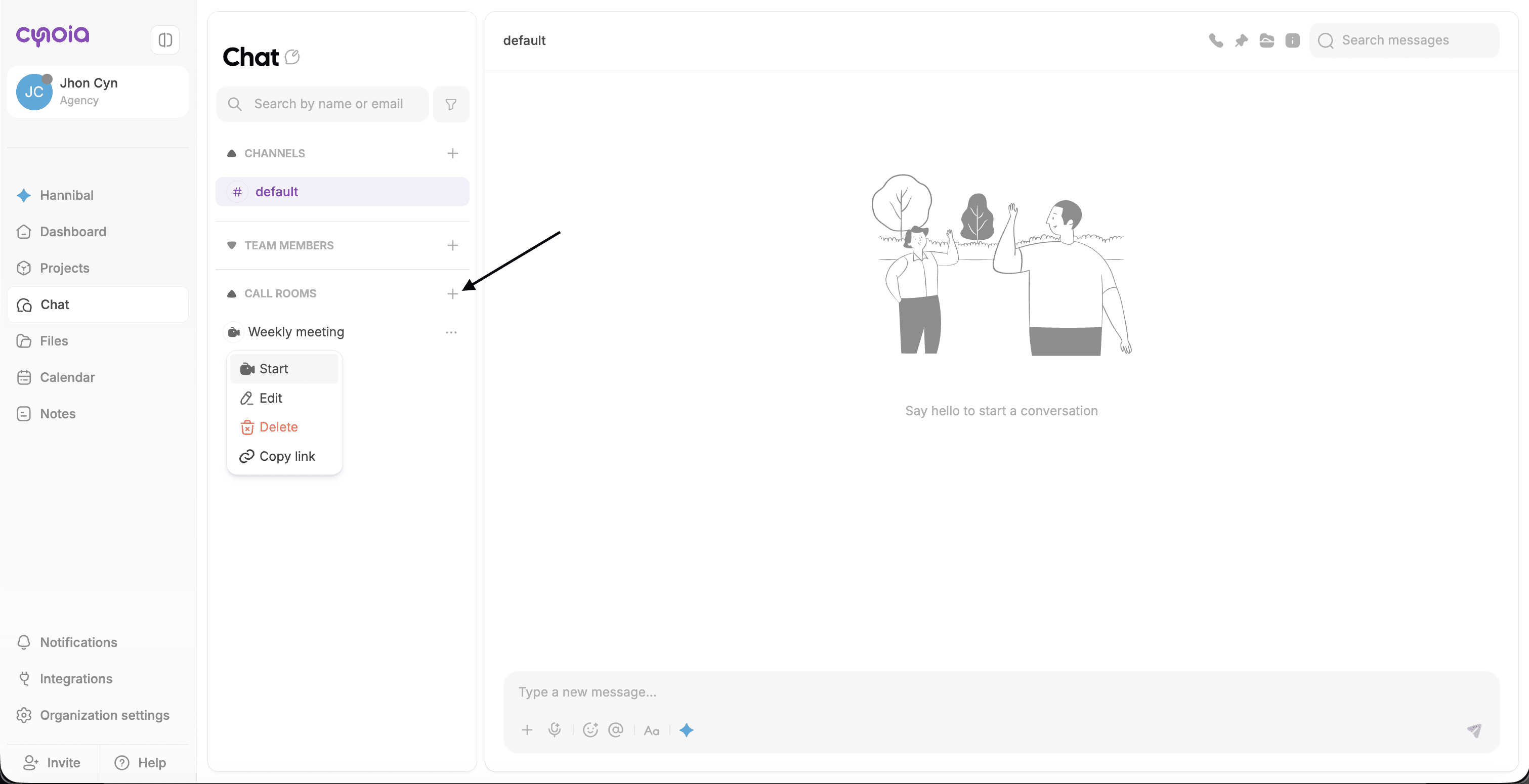Viewport: 1529px width, 784px height.
Task: Open Hannibal AI assistant in composer
Action: (x=687, y=730)
